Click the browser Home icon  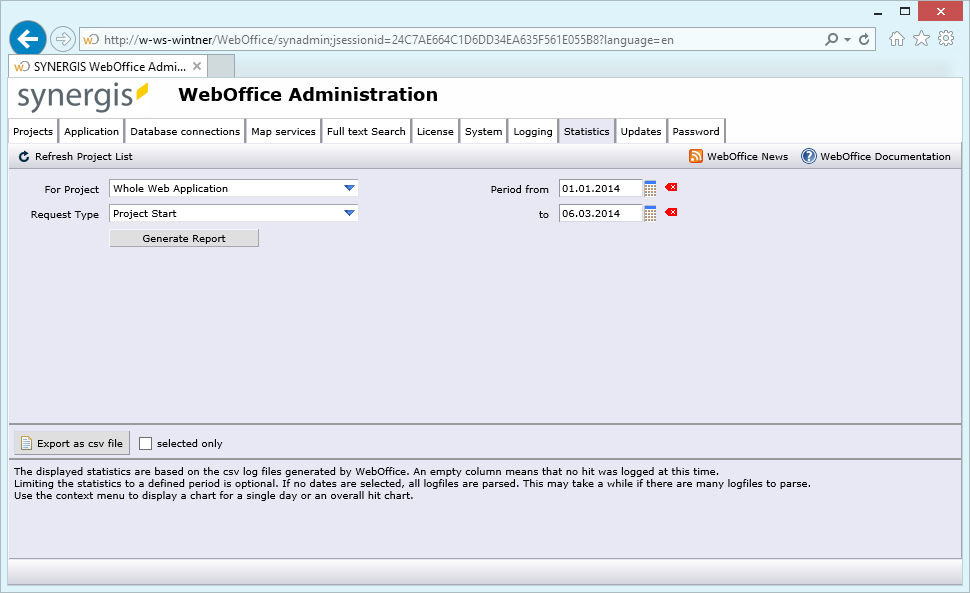[x=895, y=38]
